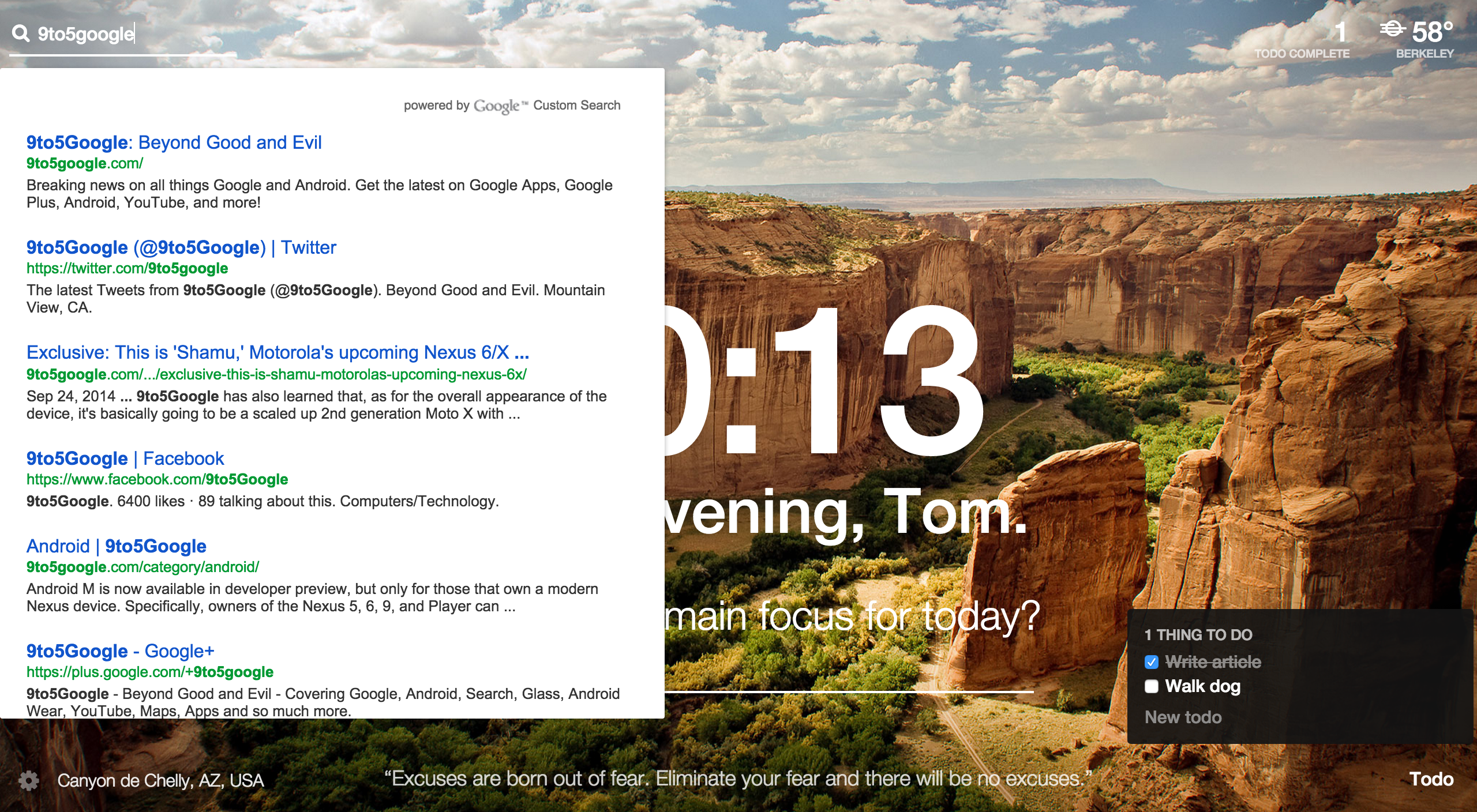This screenshot has height=812, width=1477.
Task: Click the twitter.com/9to5google URL
Action: pos(127,268)
